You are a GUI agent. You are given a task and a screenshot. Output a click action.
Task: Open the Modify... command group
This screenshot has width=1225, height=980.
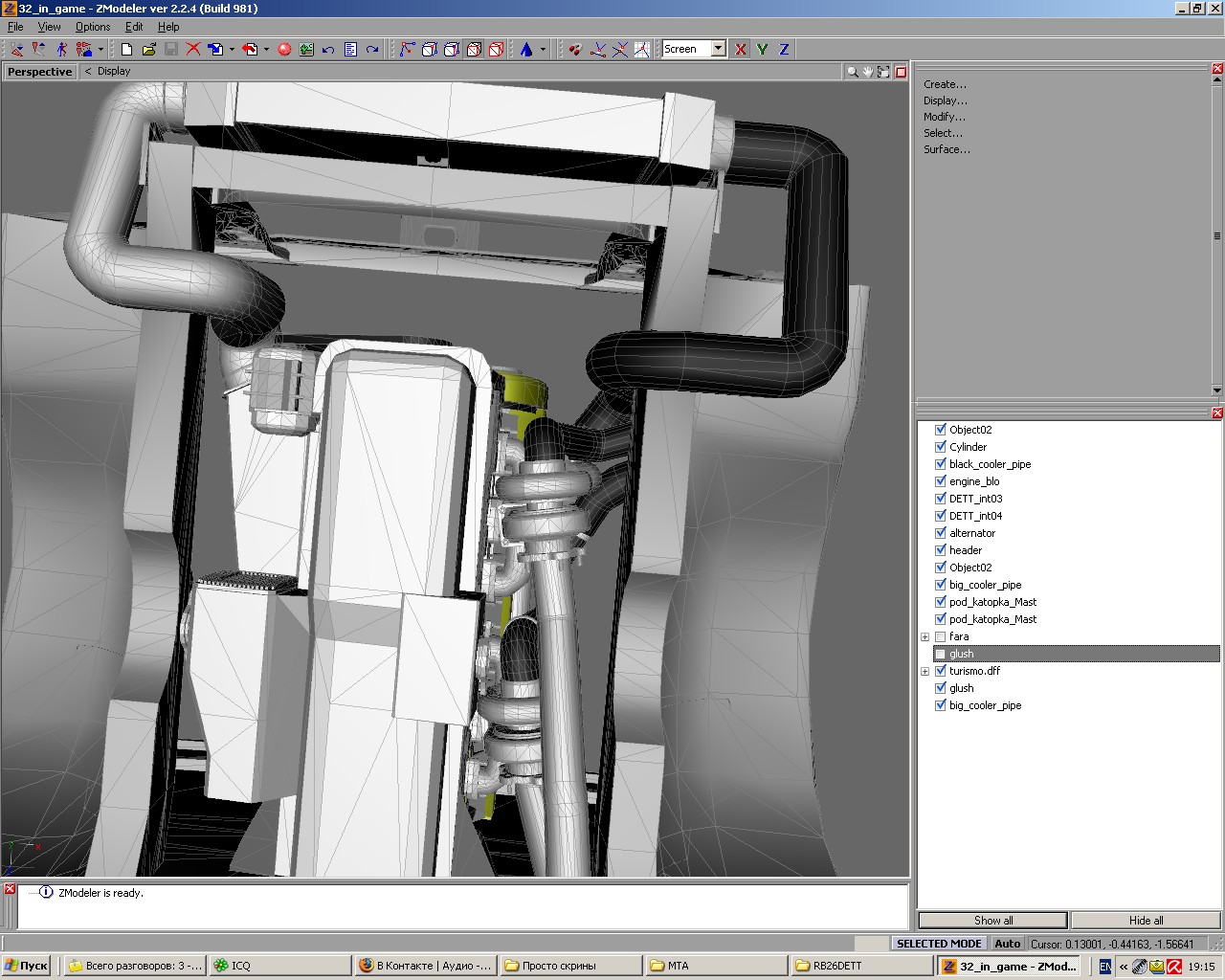pos(944,117)
